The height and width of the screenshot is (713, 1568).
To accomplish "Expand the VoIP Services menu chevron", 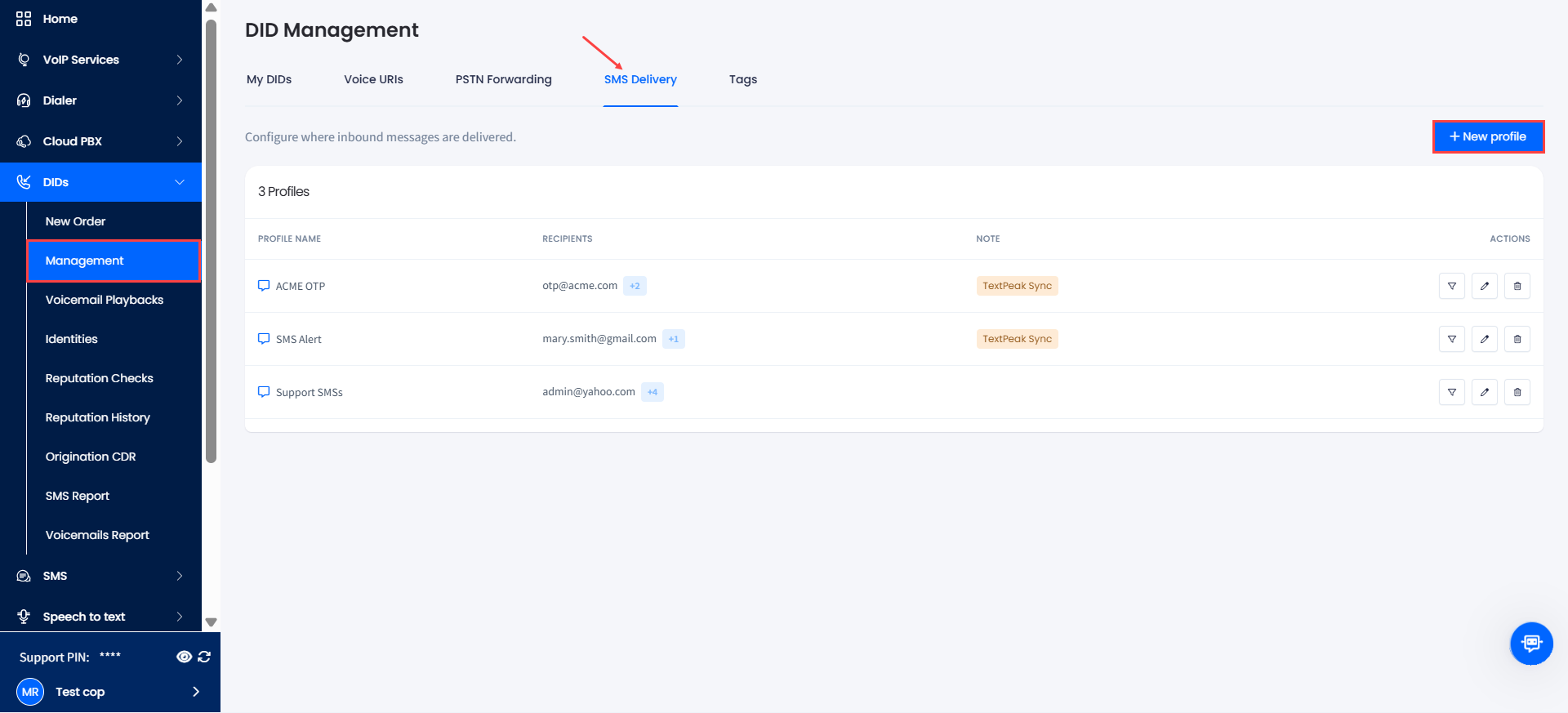I will (x=180, y=60).
